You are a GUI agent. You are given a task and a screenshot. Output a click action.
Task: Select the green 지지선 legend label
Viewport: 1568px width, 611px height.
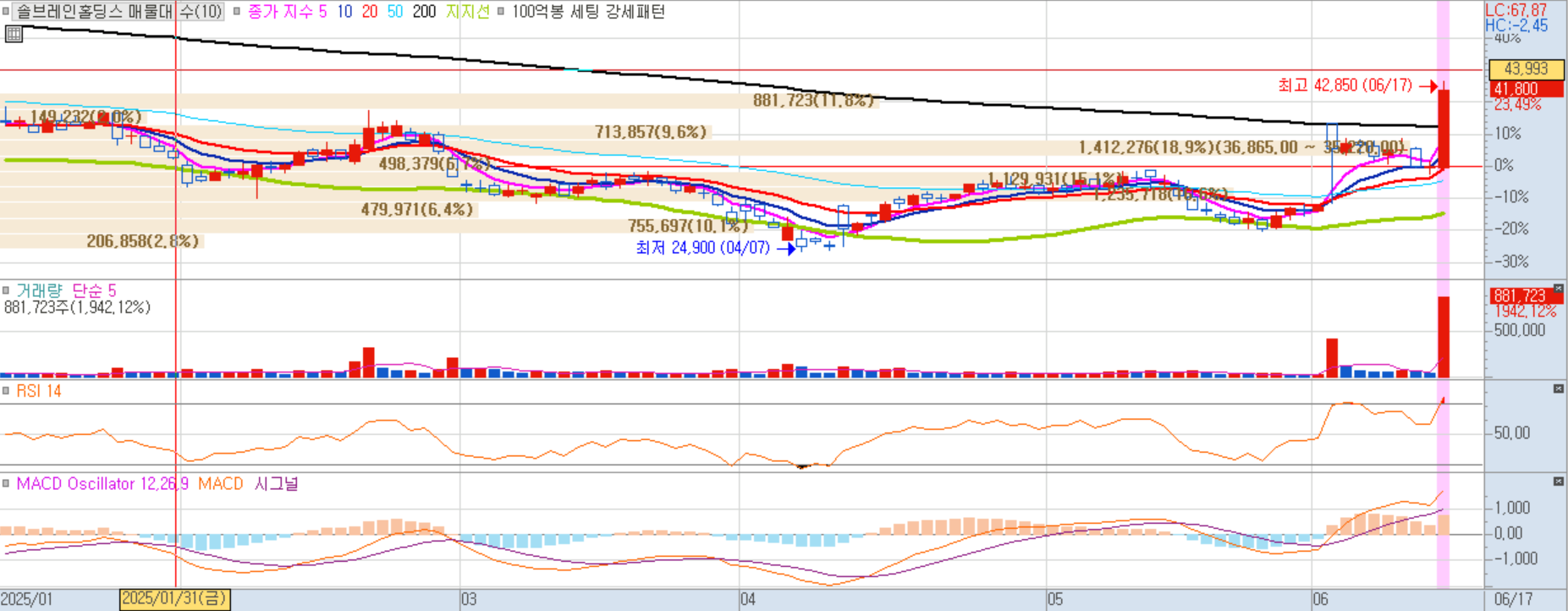pos(467,12)
